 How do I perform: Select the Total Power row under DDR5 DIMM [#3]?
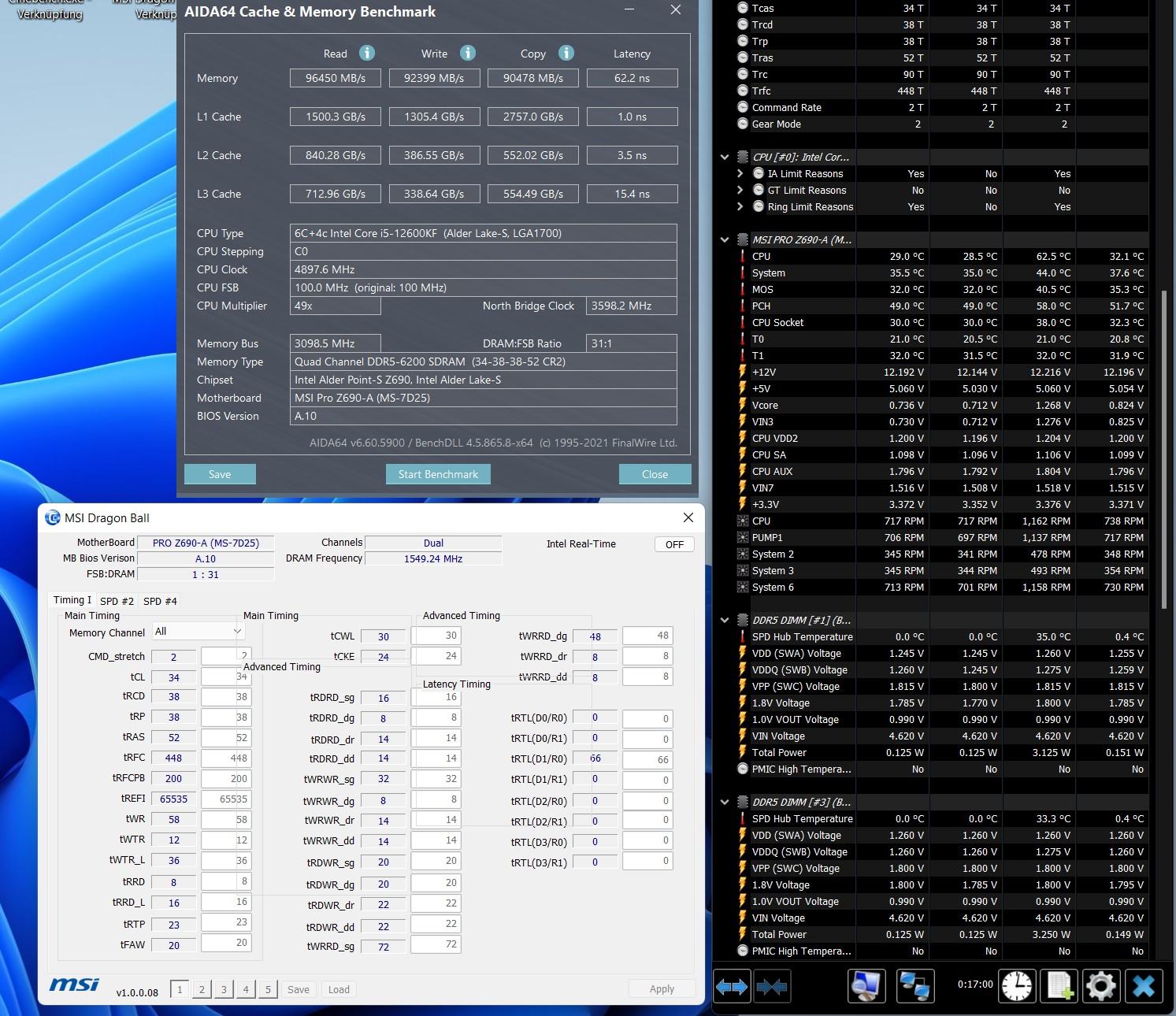(x=941, y=934)
